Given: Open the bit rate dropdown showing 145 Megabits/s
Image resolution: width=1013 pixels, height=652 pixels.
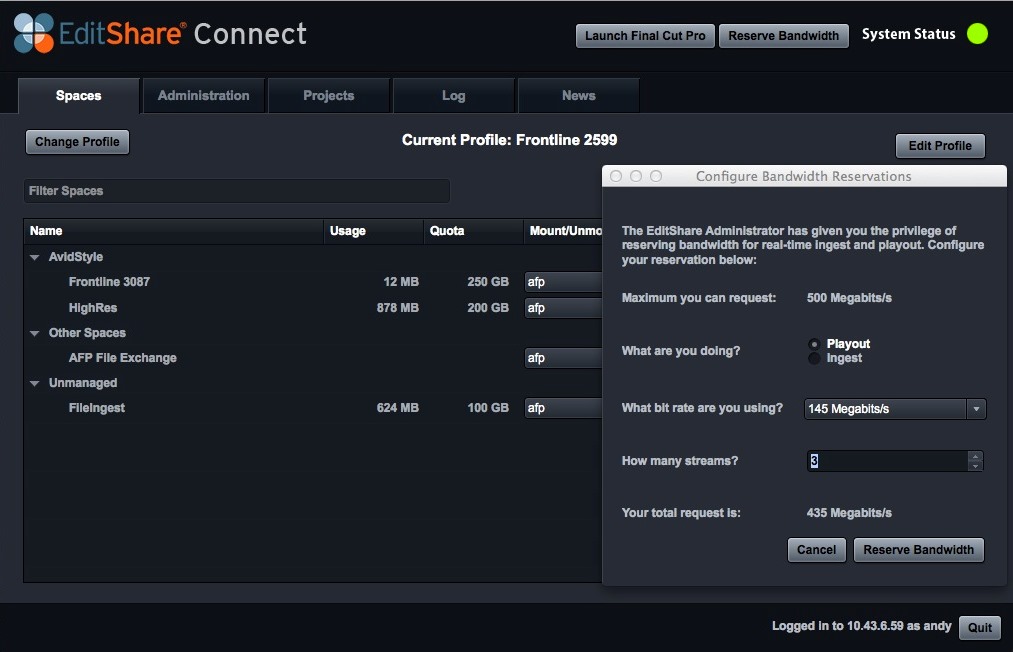Looking at the screenshot, I should 895,408.
